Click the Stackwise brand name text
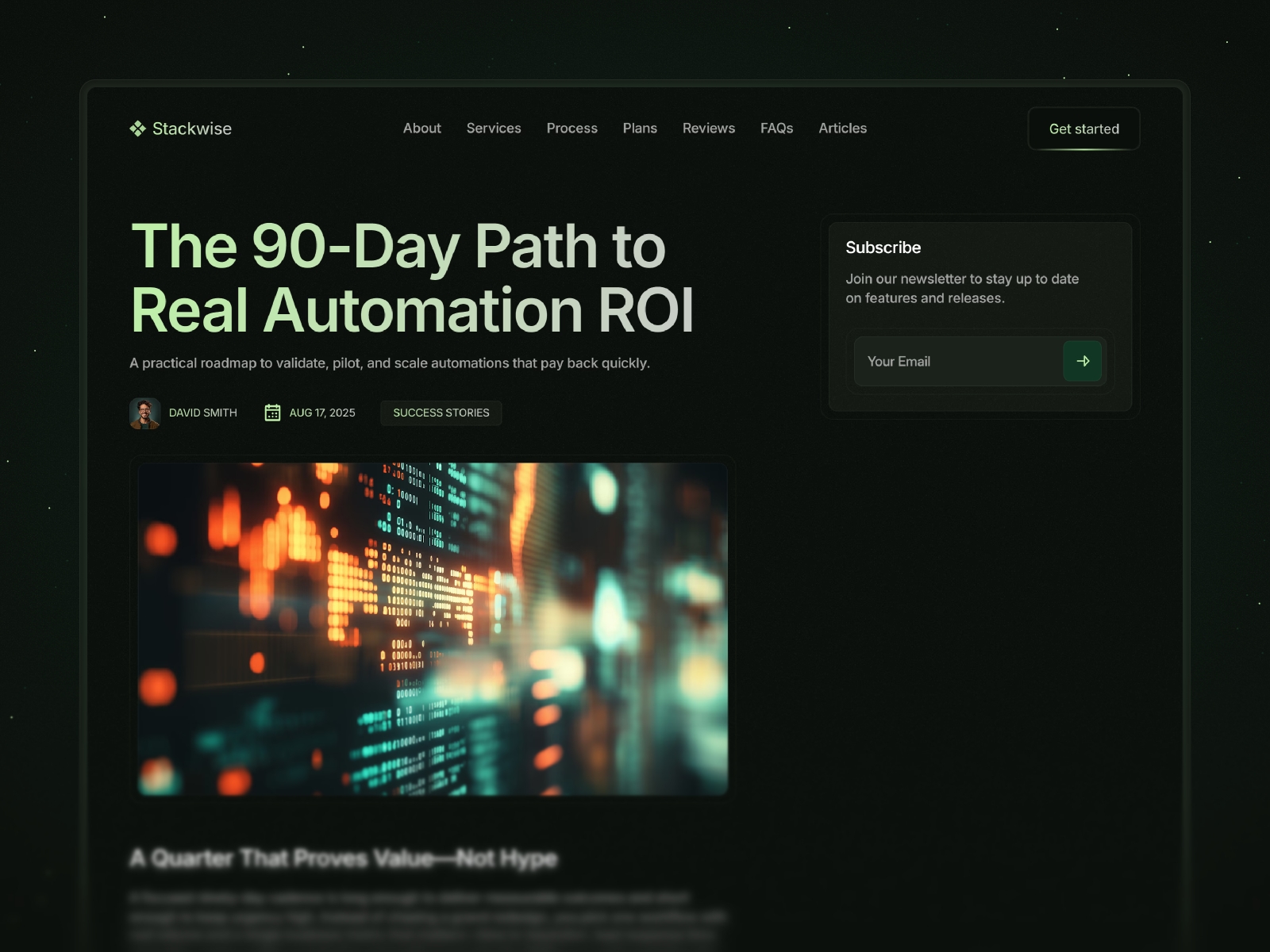Screen dimensions: 1270x952 click(192, 129)
